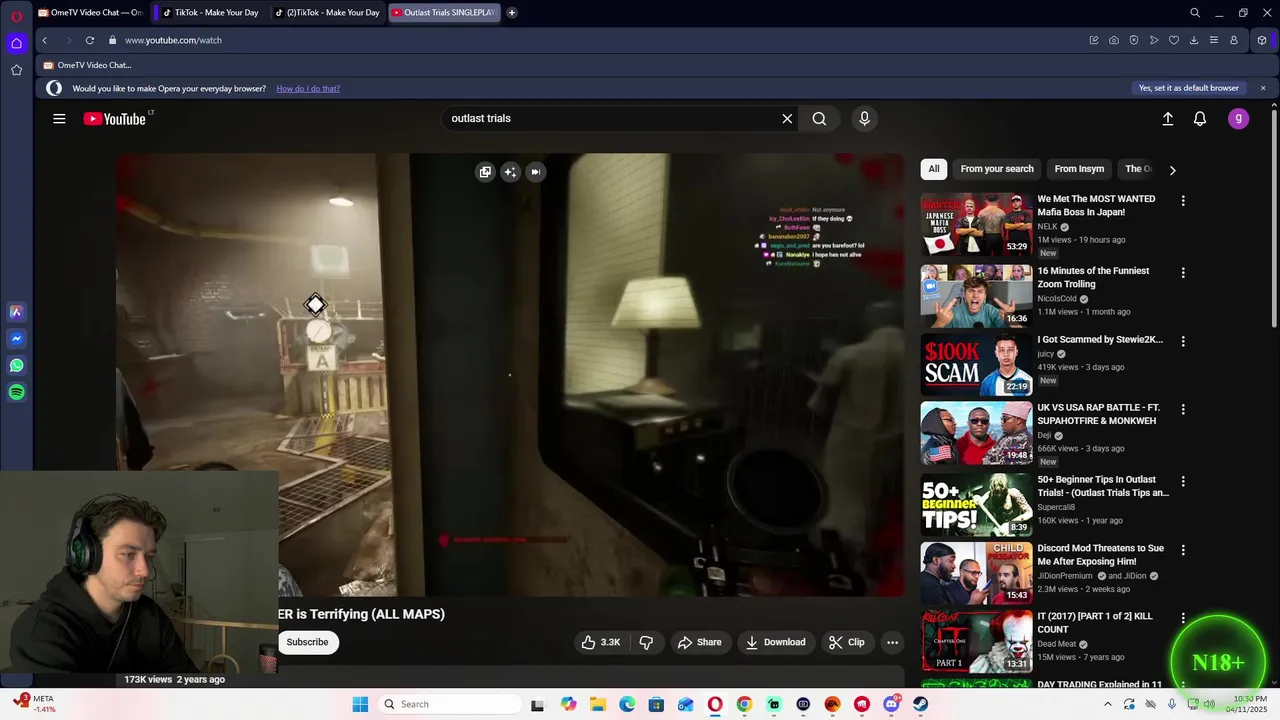Open Opera ad blocker shield icon
1280x720 pixels.
click(1134, 40)
